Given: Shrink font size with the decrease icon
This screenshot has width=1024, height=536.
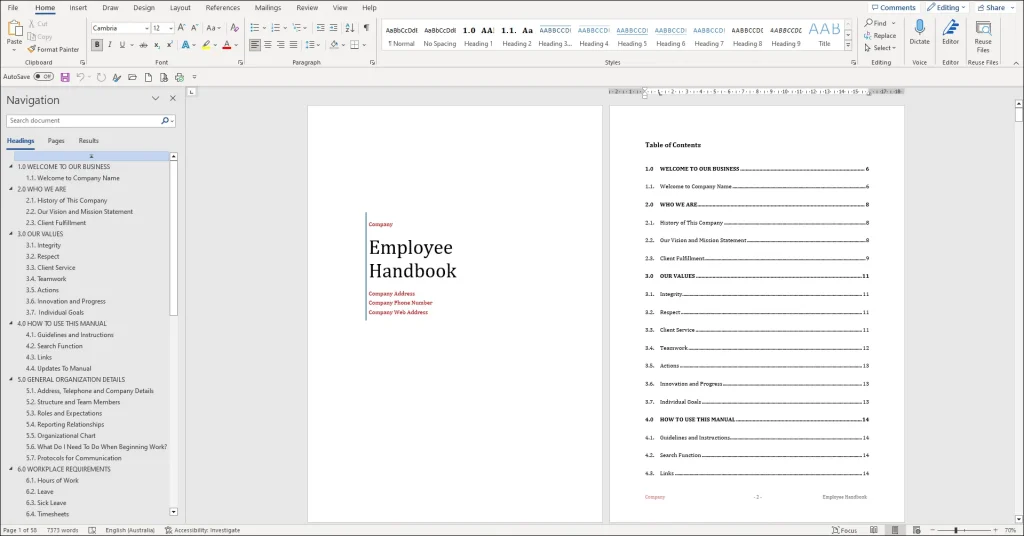Looking at the screenshot, I should click(x=194, y=28).
